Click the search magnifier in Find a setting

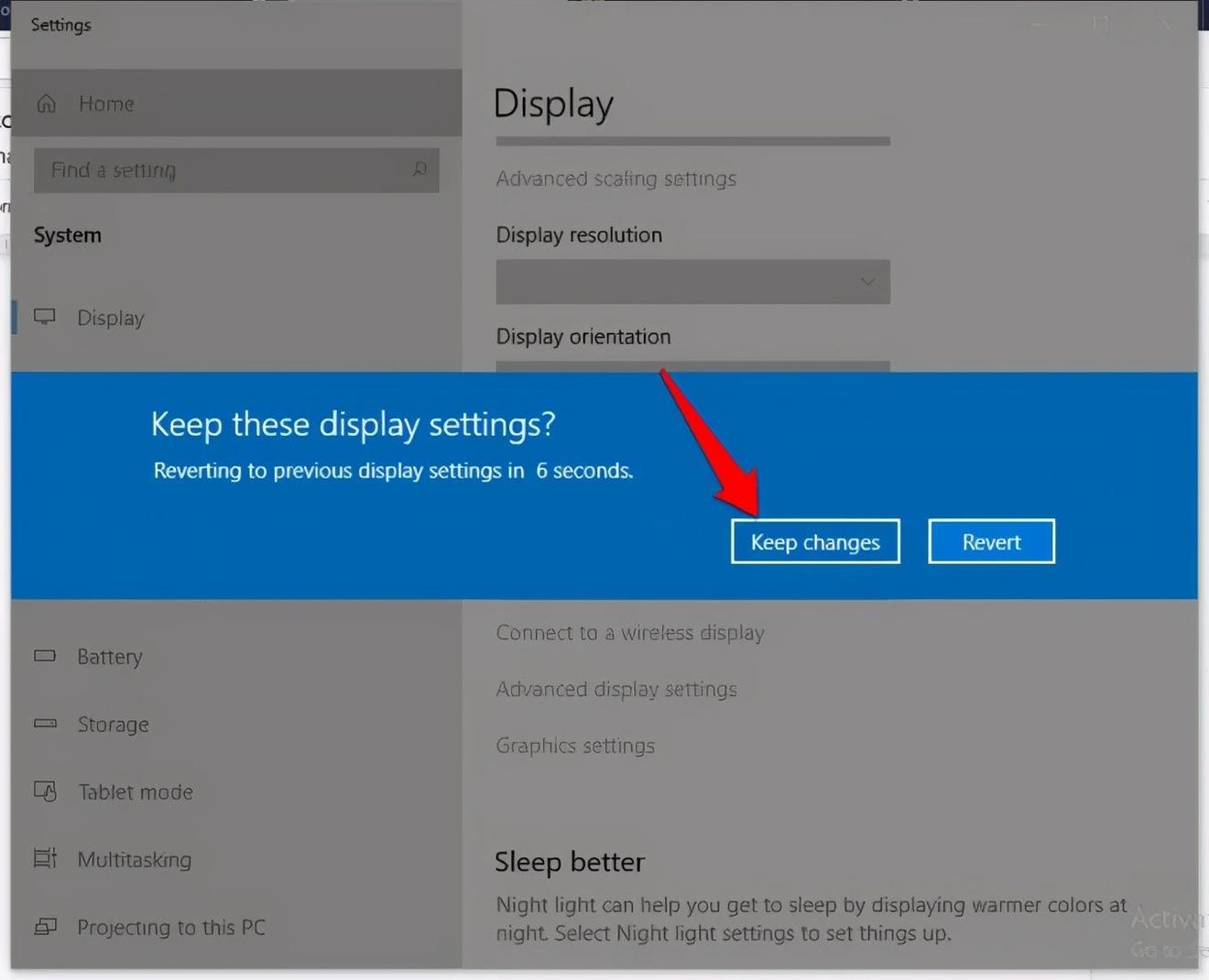pyautogui.click(x=420, y=170)
